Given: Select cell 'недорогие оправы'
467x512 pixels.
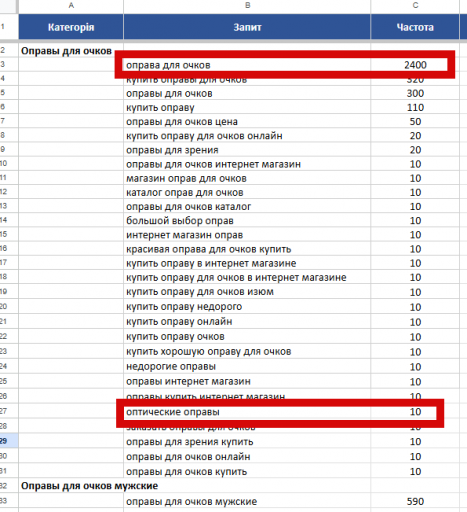Looking at the screenshot, I should tap(247, 366).
